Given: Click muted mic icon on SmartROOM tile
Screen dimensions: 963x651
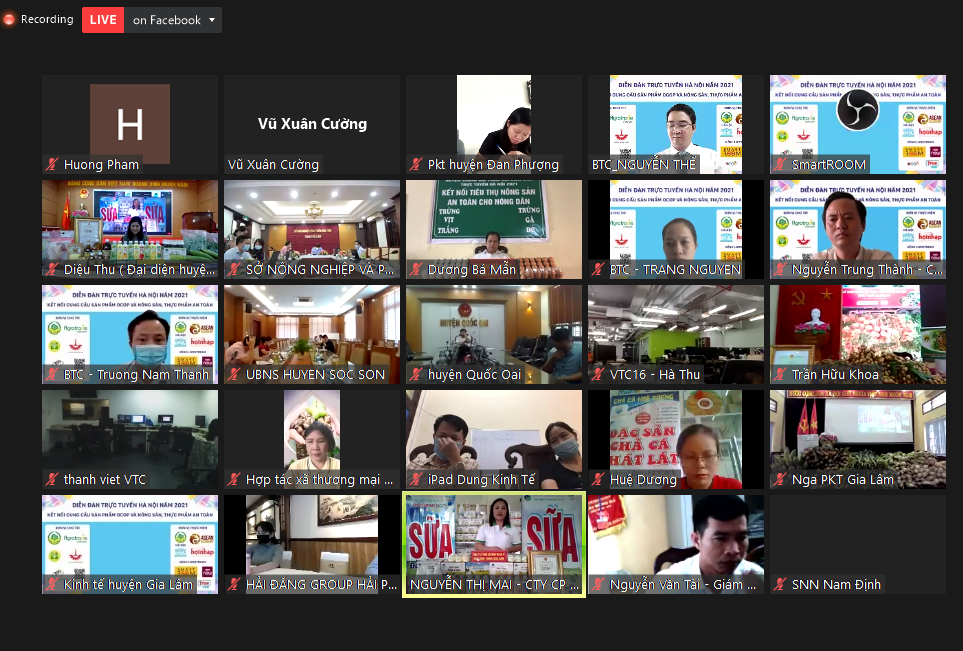Looking at the screenshot, I should coord(780,165).
